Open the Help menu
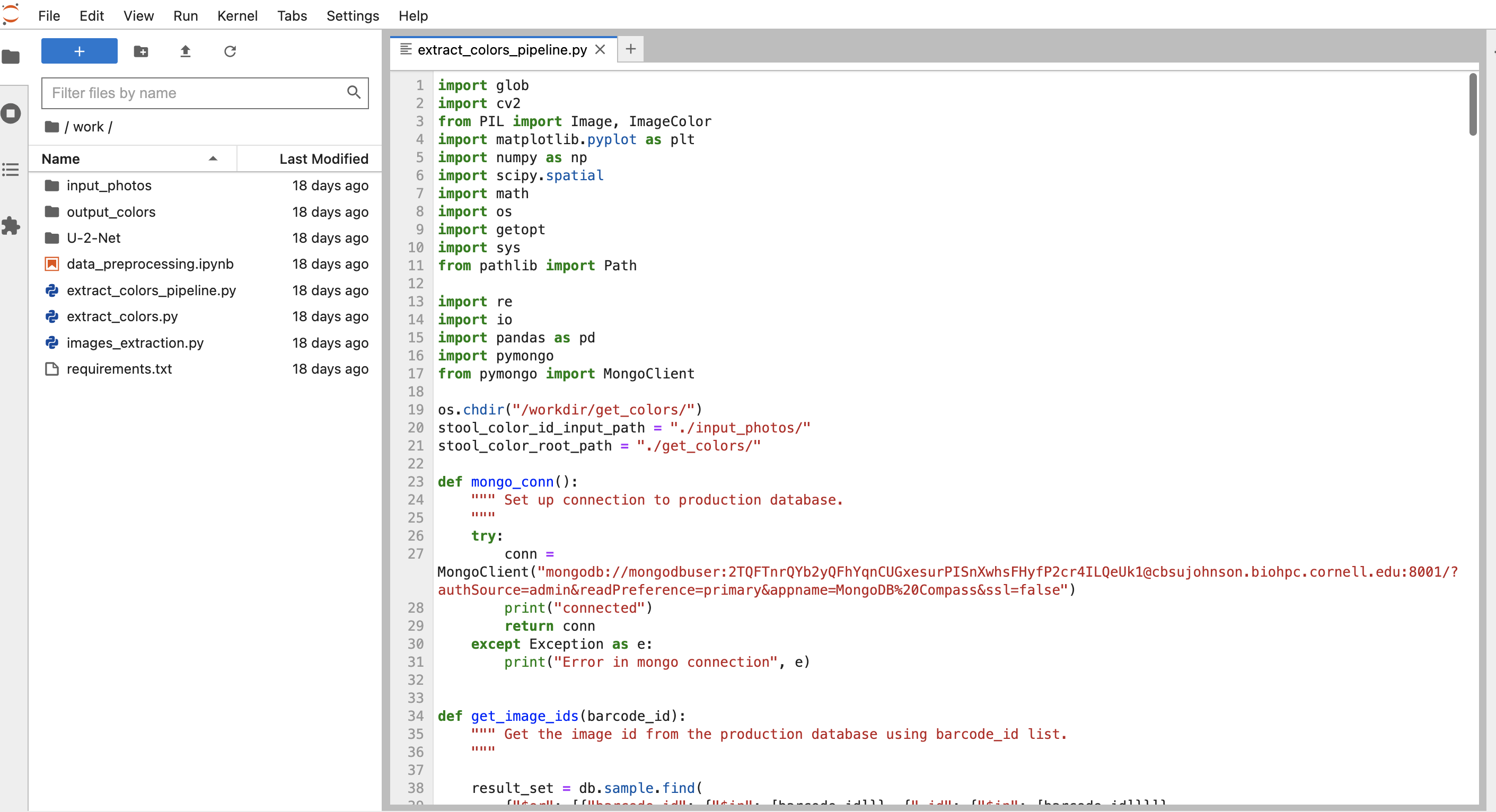 click(413, 16)
